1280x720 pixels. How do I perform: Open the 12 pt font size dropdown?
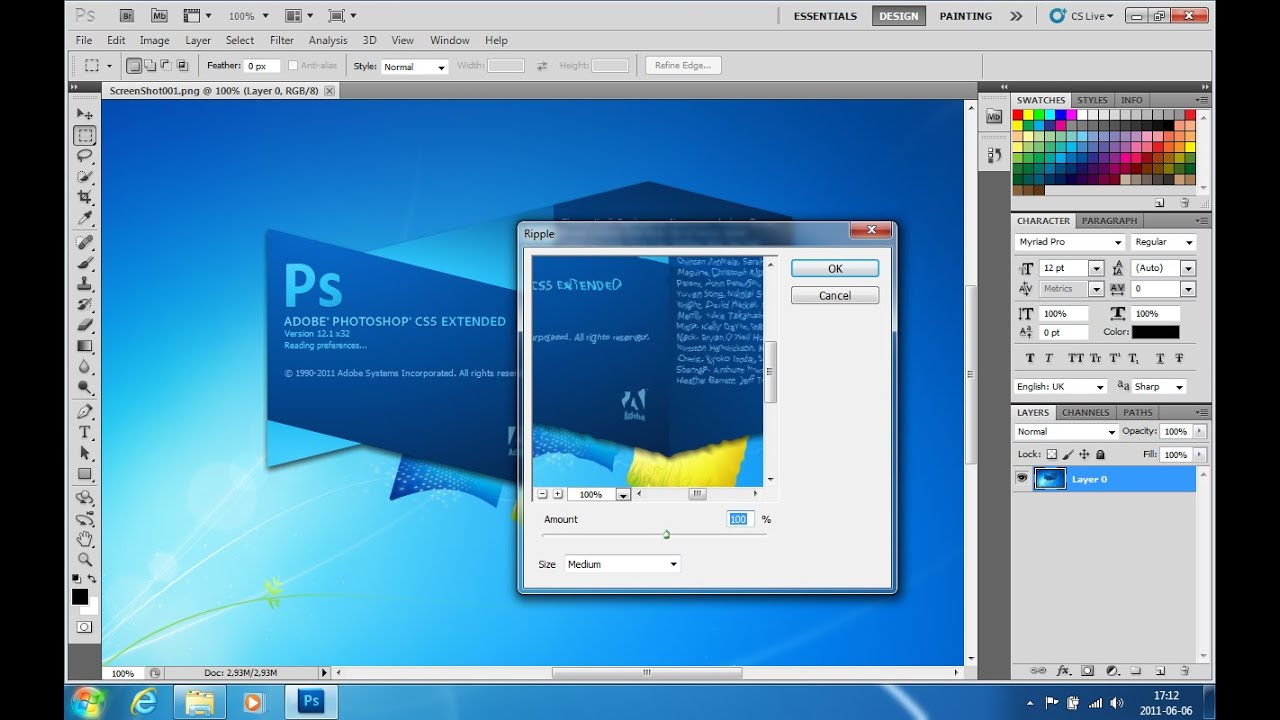click(1096, 268)
